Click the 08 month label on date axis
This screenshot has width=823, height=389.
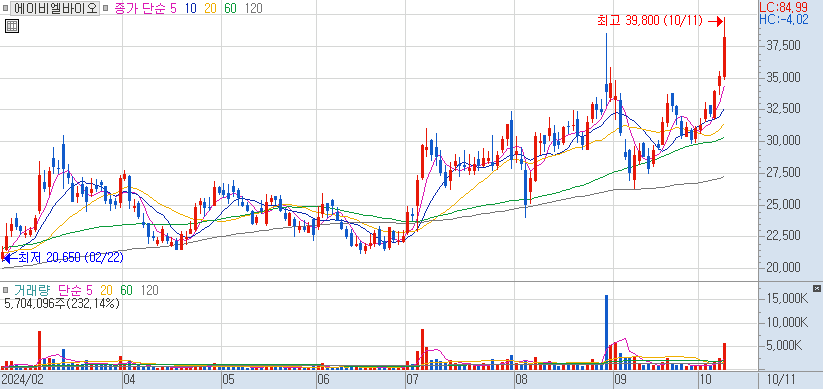click(521, 379)
